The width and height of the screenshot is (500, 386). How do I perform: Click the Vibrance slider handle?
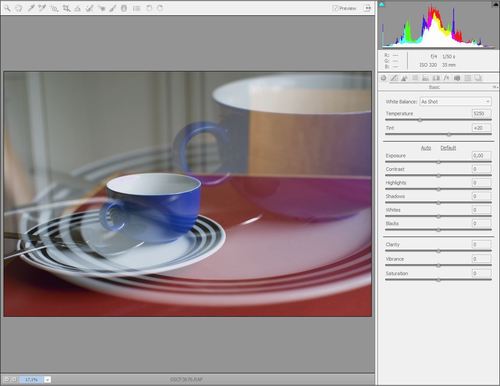(439, 266)
